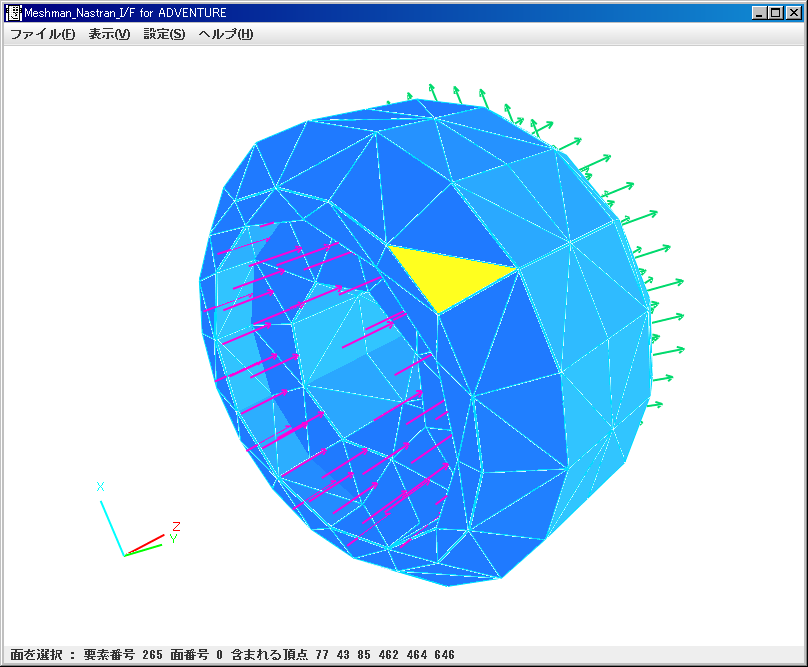The width and height of the screenshot is (808, 667).
Task: Open the 表示(V) menu
Action: (x=109, y=34)
